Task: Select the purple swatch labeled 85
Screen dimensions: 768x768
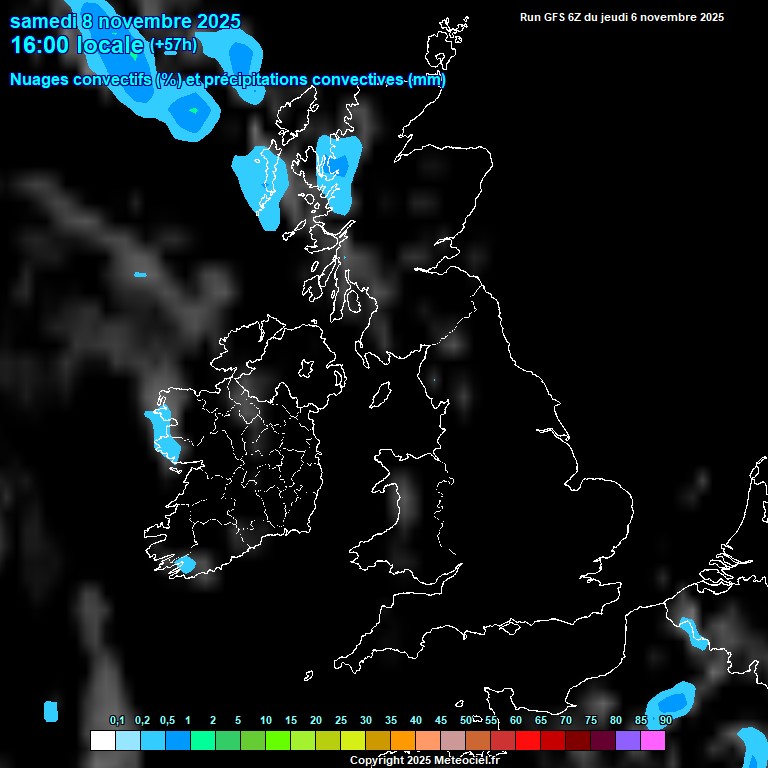Action: pyautogui.click(x=628, y=740)
